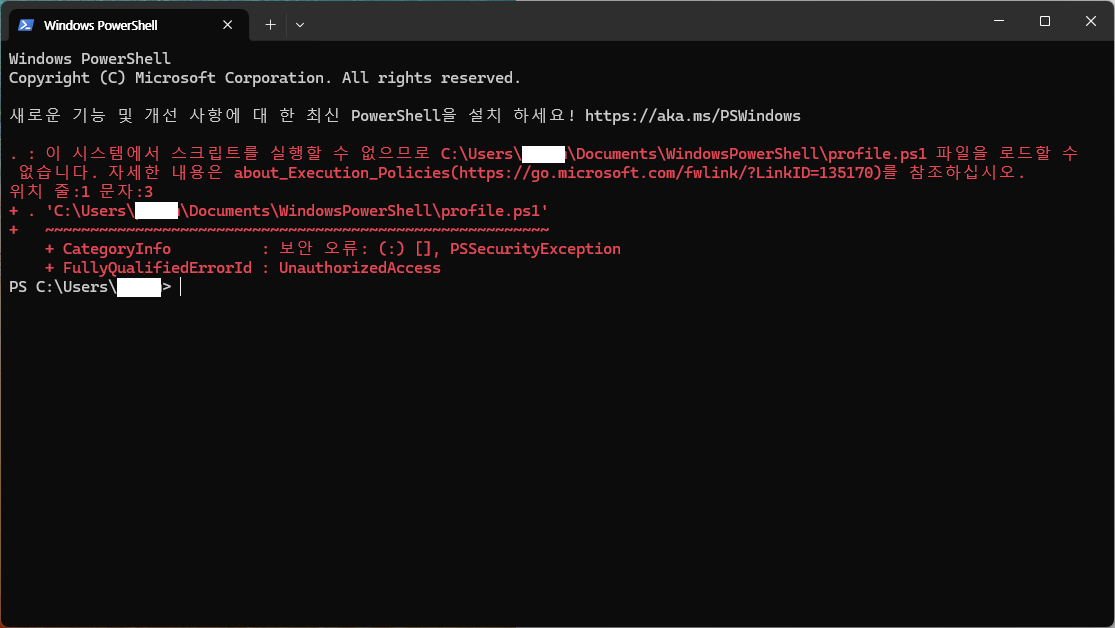Click the quoted profile.ps1 path line
The image size is (1115, 628).
click(279, 211)
